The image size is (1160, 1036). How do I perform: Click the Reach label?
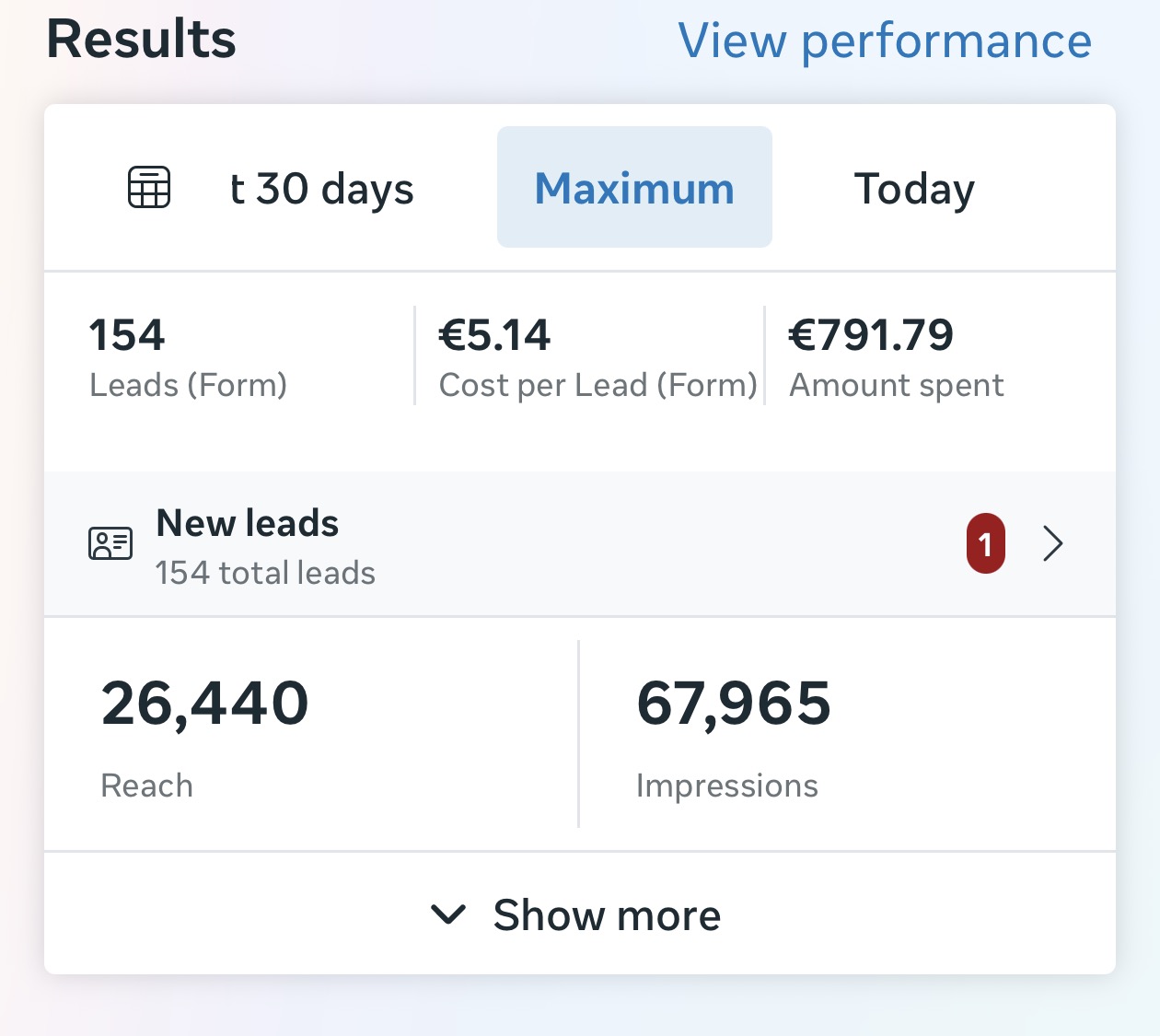[146, 786]
